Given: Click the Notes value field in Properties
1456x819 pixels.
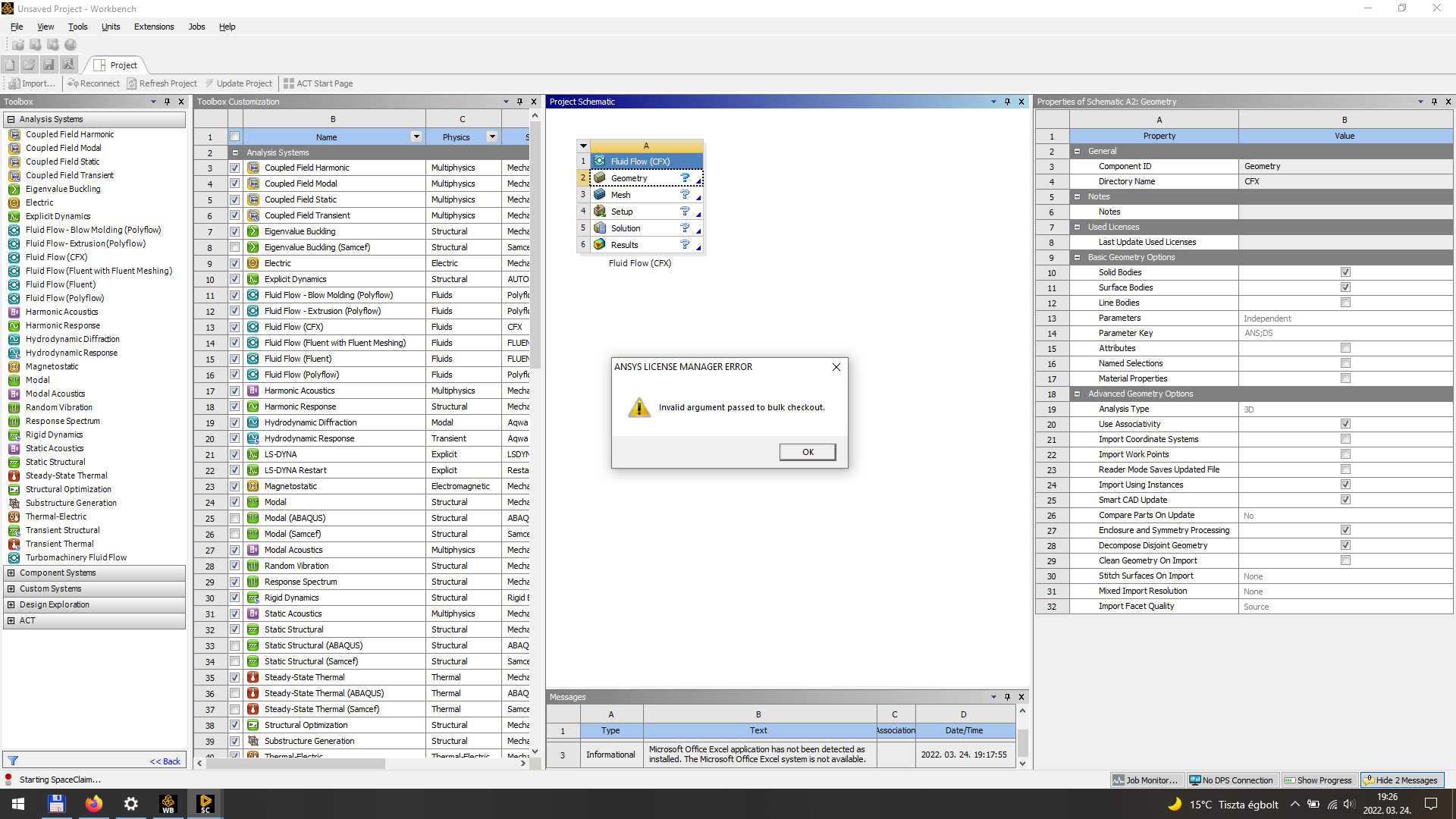Looking at the screenshot, I should pyautogui.click(x=1345, y=212).
